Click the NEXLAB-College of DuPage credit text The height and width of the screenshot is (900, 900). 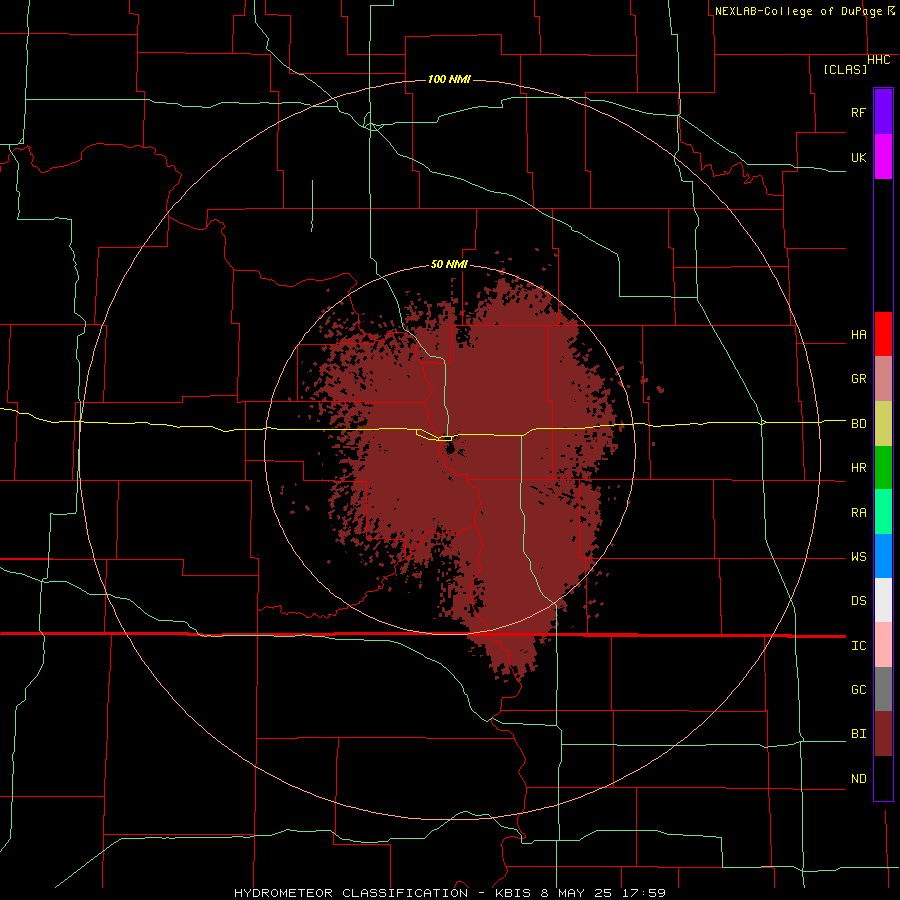pyautogui.click(x=798, y=11)
